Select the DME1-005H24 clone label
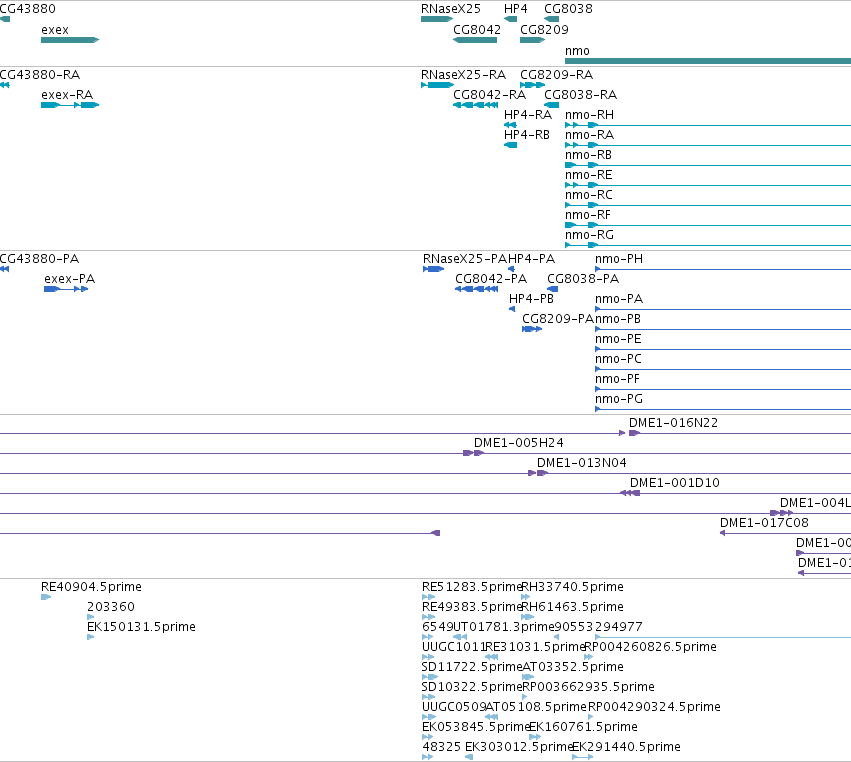 pyautogui.click(x=519, y=442)
